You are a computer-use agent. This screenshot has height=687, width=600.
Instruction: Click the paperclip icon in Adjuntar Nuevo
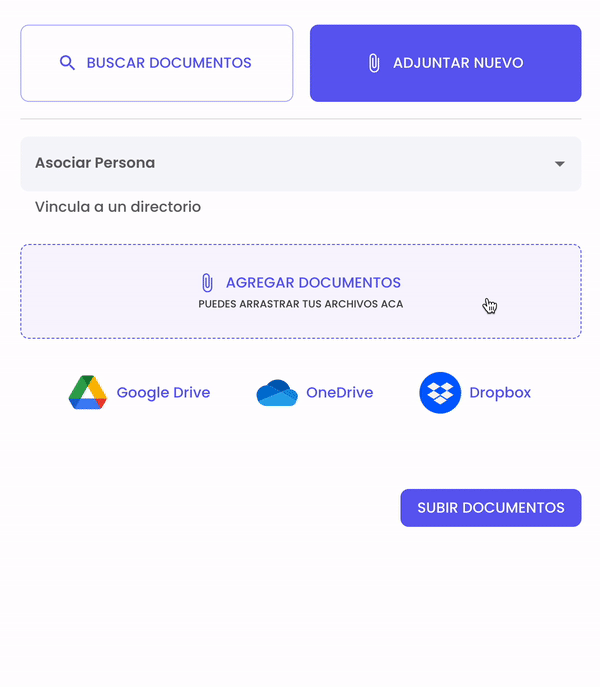[374, 63]
